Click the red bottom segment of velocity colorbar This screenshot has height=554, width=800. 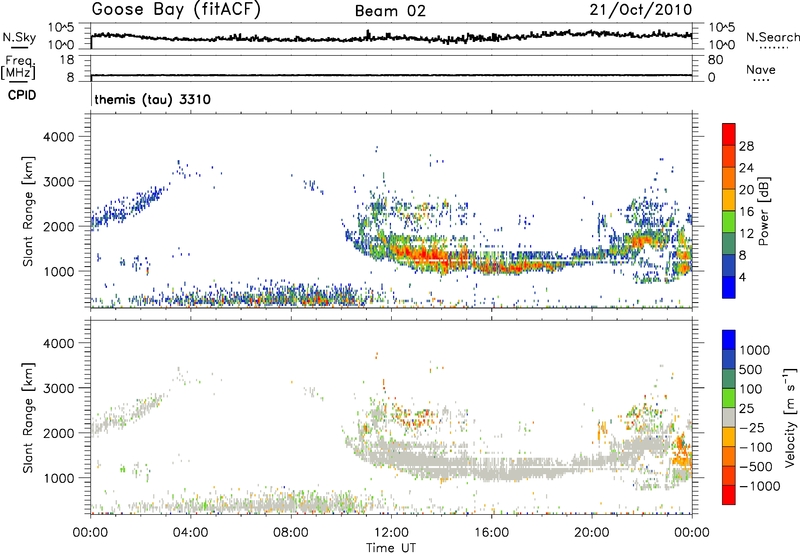tap(729, 495)
